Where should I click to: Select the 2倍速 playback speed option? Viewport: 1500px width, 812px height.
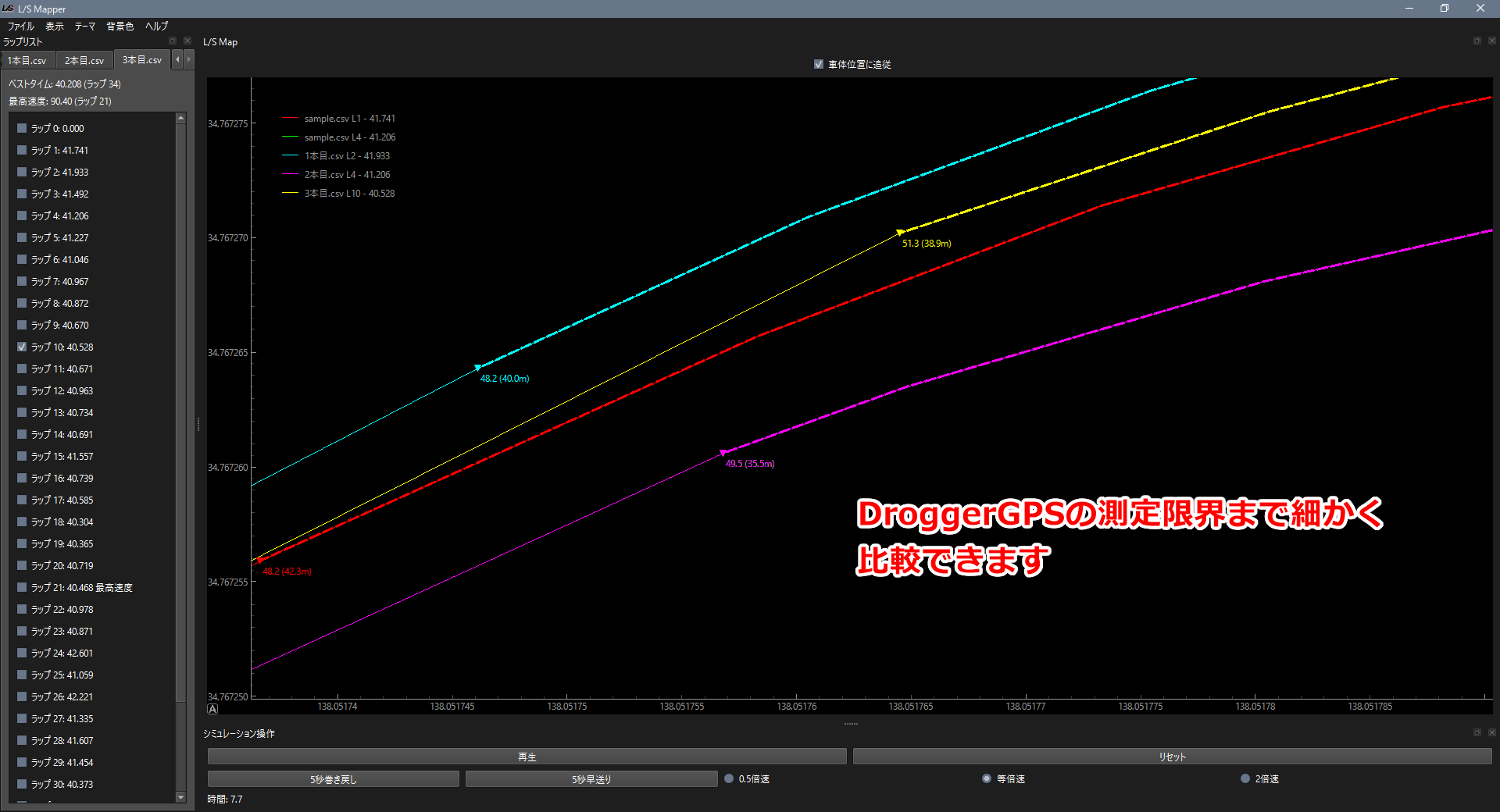pyautogui.click(x=1245, y=778)
